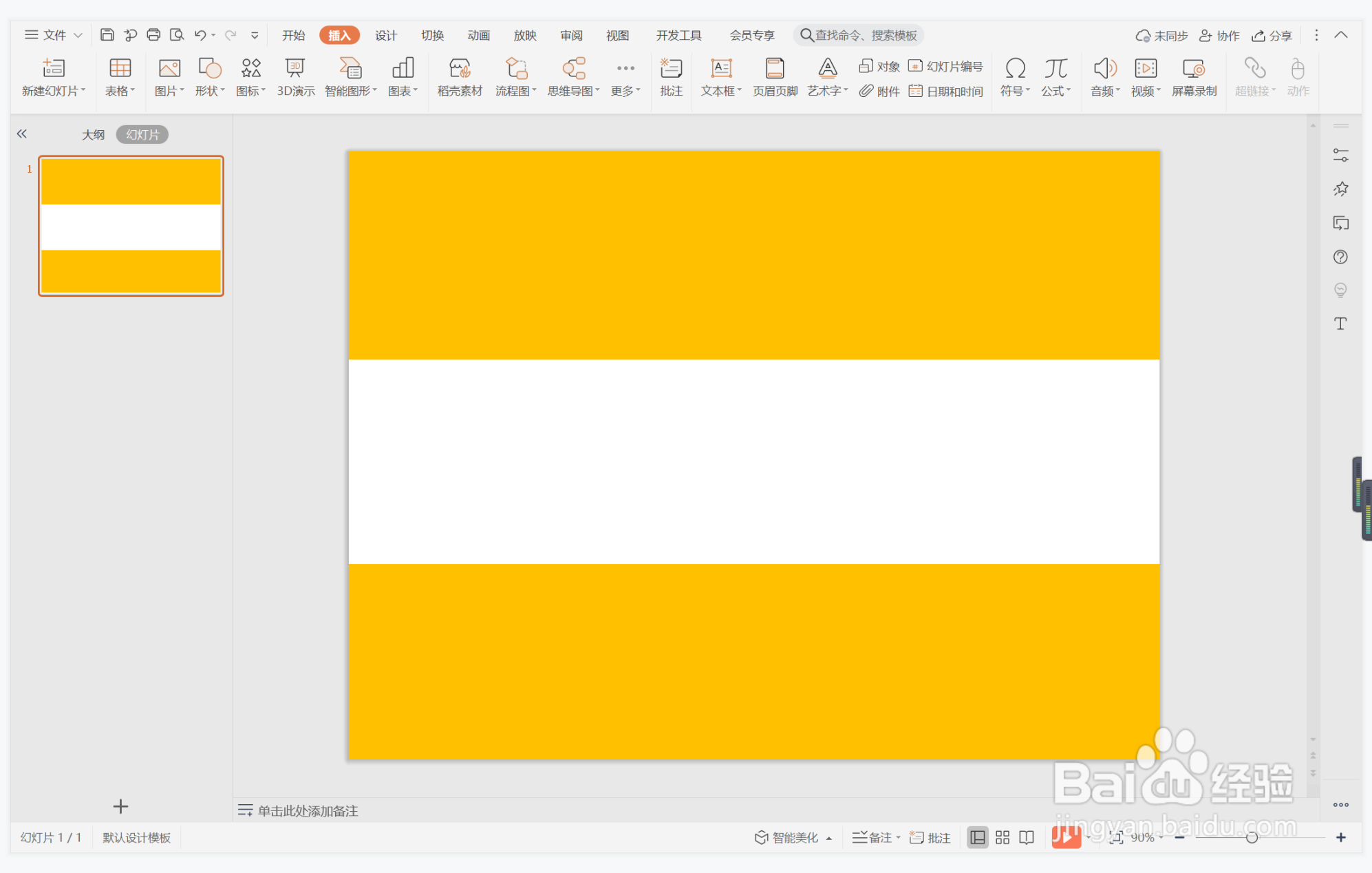Image resolution: width=1372 pixels, height=873 pixels.
Task: Click the 3D演示 presentation icon
Action: [295, 76]
